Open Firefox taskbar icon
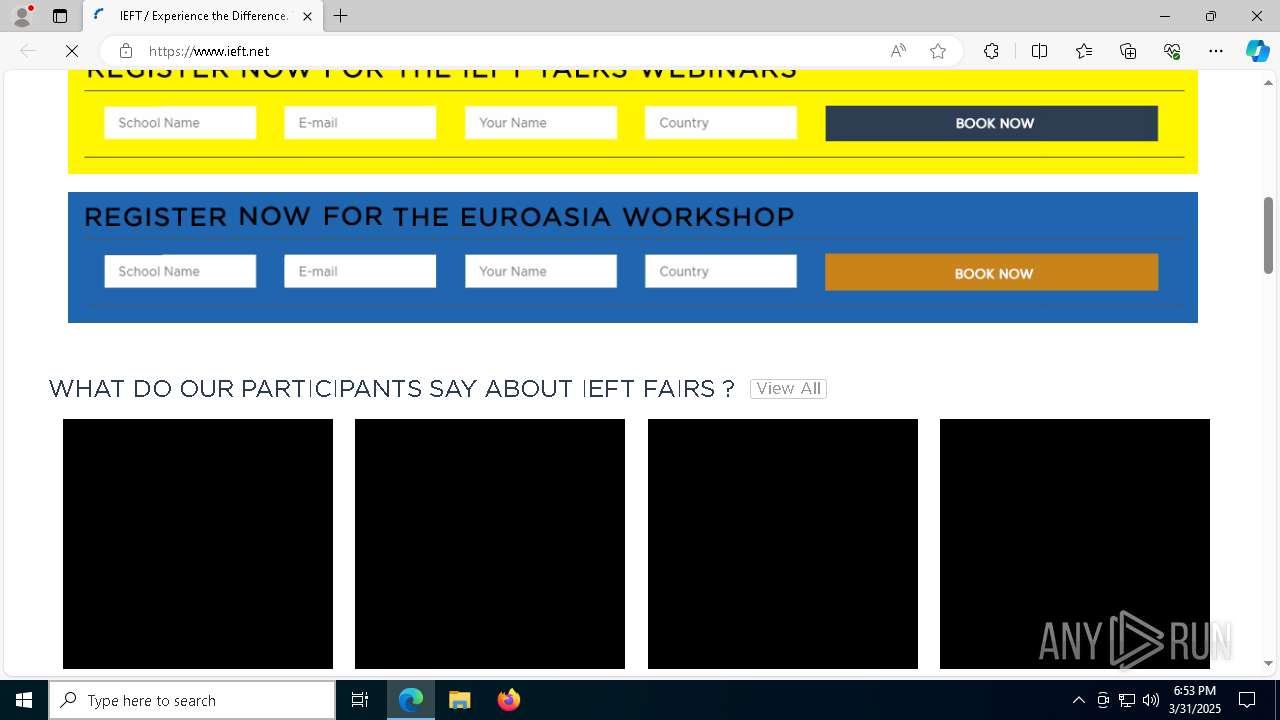 point(508,700)
